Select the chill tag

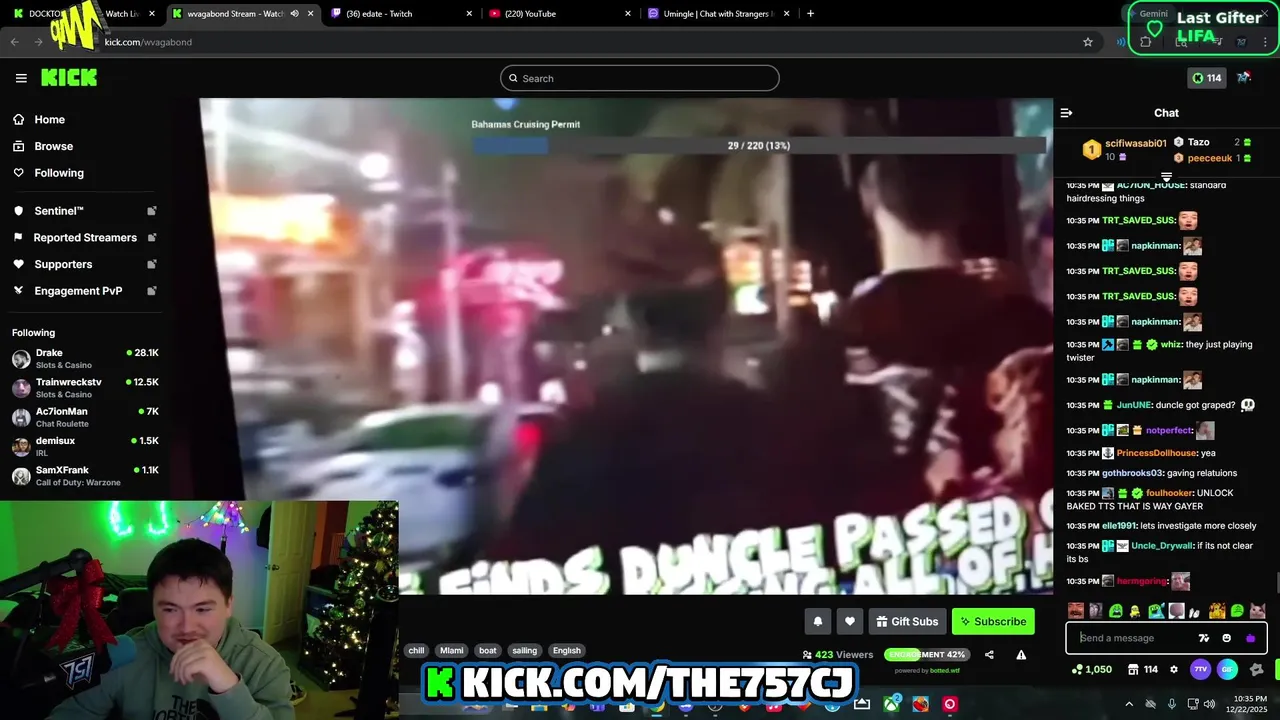416,650
